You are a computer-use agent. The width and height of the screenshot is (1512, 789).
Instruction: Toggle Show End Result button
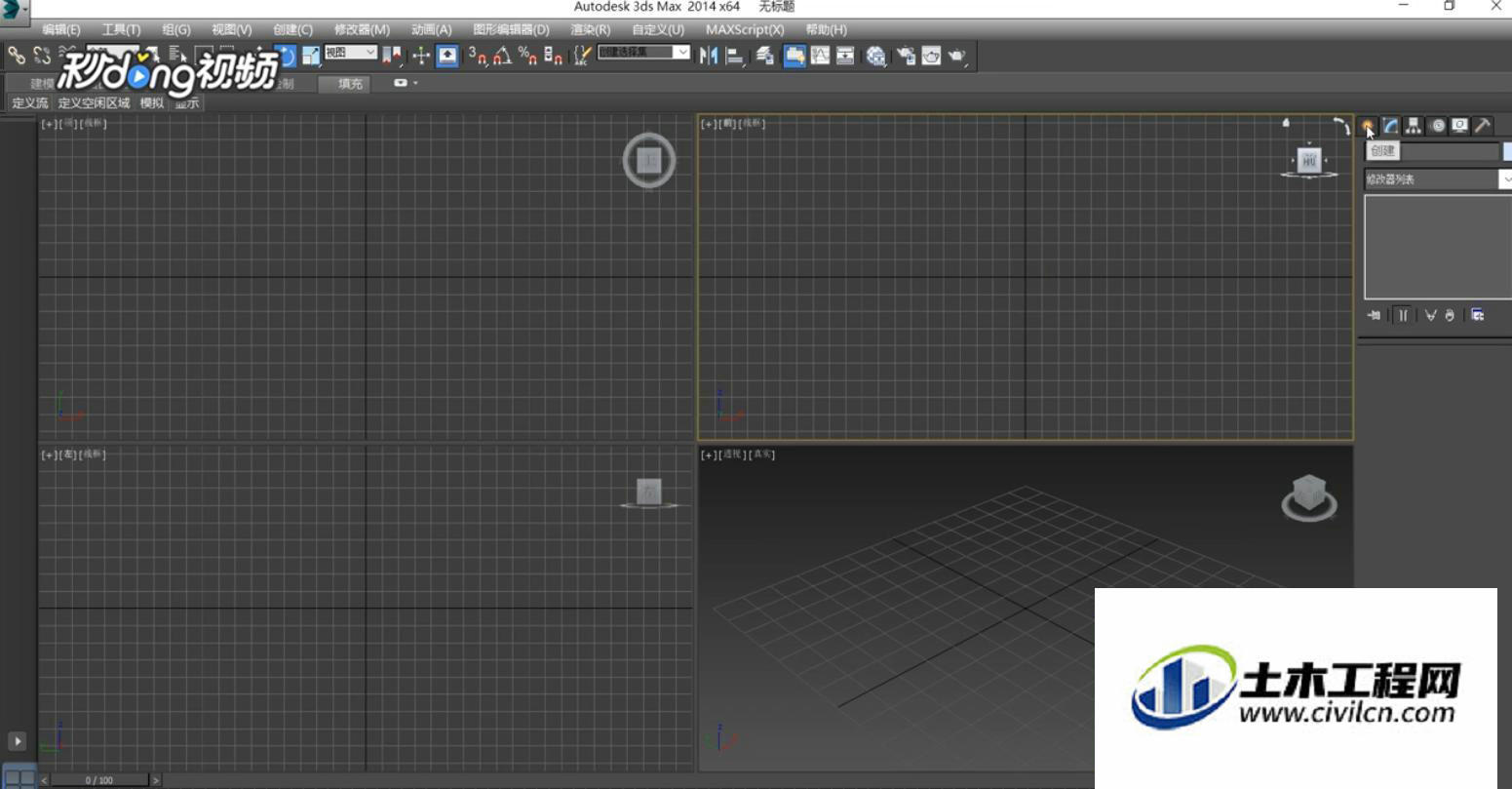1403,315
